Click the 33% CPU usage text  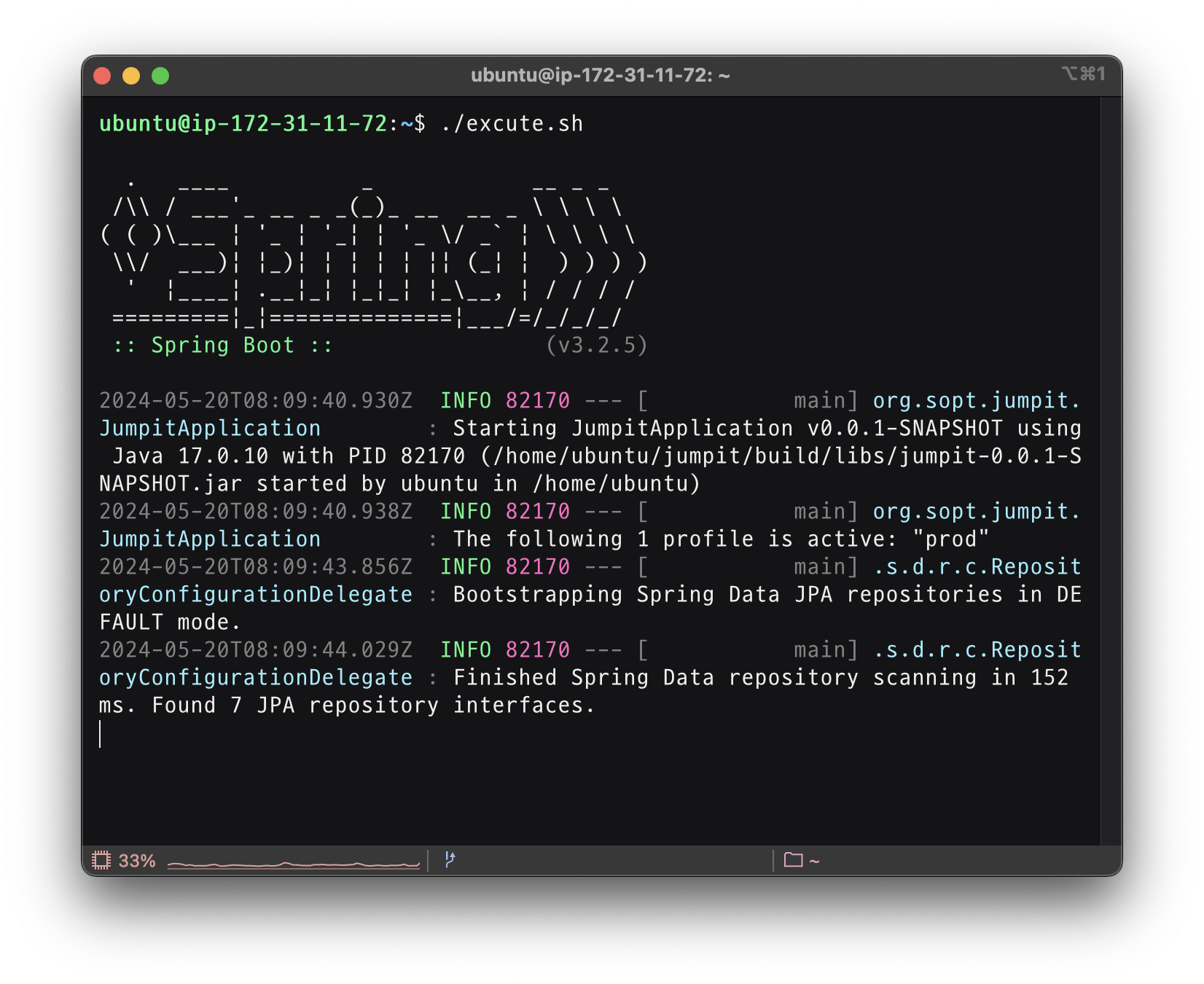137,861
